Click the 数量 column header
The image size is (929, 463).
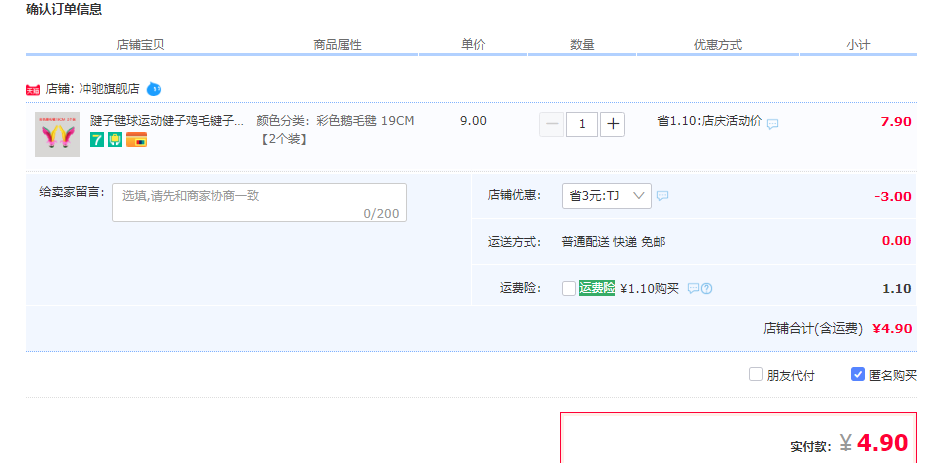(x=582, y=44)
